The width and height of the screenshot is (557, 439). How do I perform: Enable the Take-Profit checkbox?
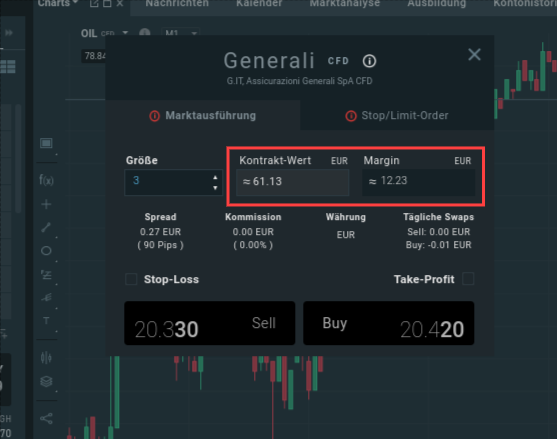point(468,279)
